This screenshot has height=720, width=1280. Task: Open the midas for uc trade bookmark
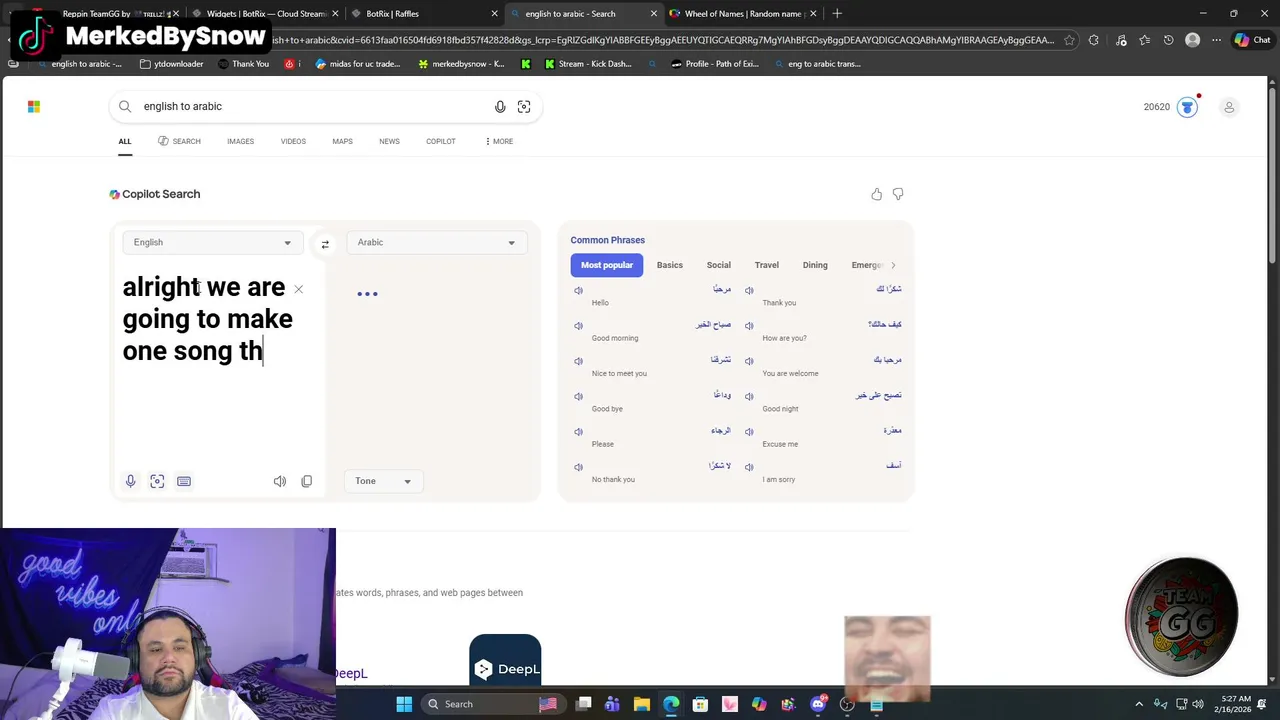pyautogui.click(x=358, y=64)
